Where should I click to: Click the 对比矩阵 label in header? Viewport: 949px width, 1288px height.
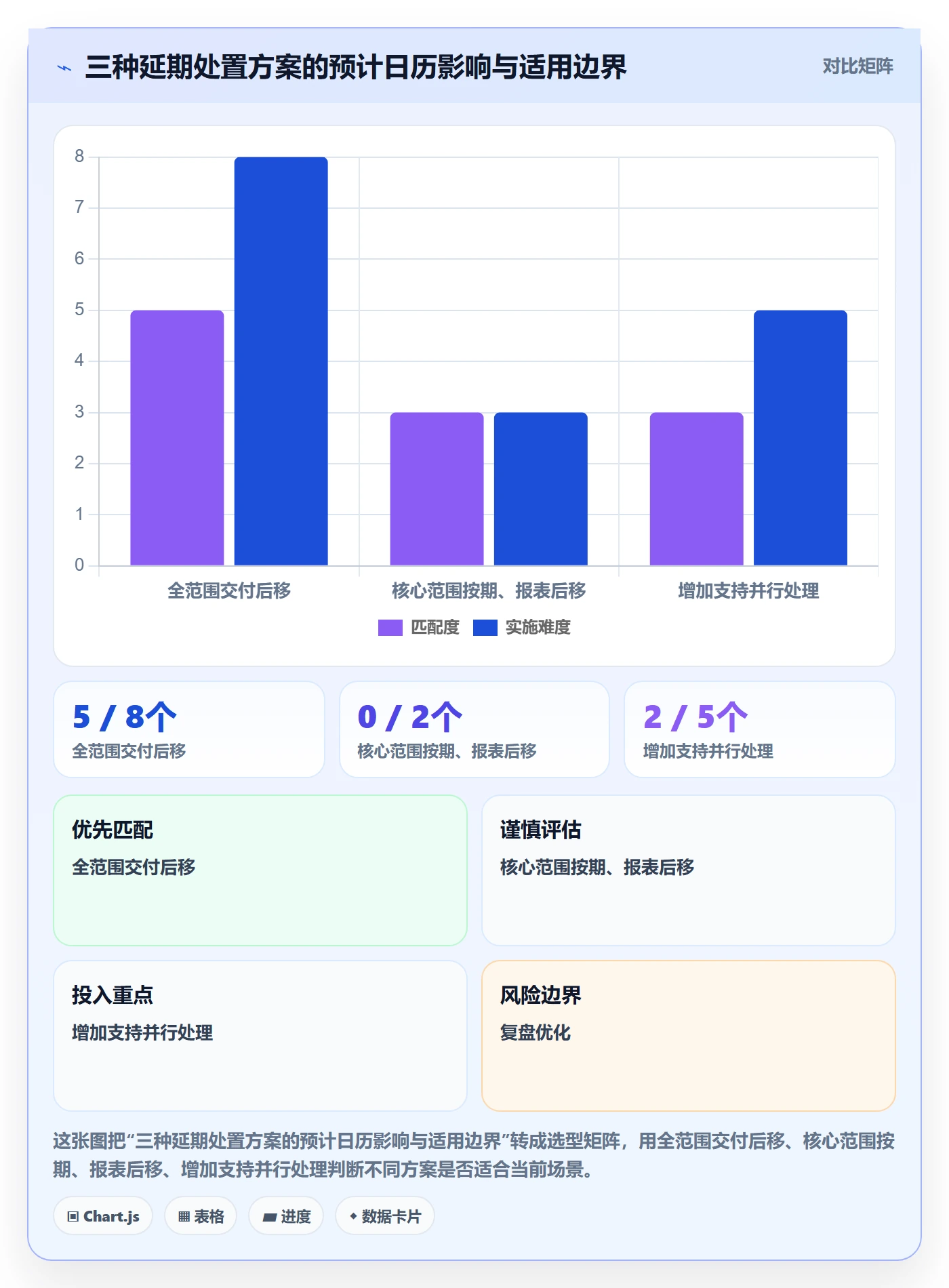pos(857,66)
